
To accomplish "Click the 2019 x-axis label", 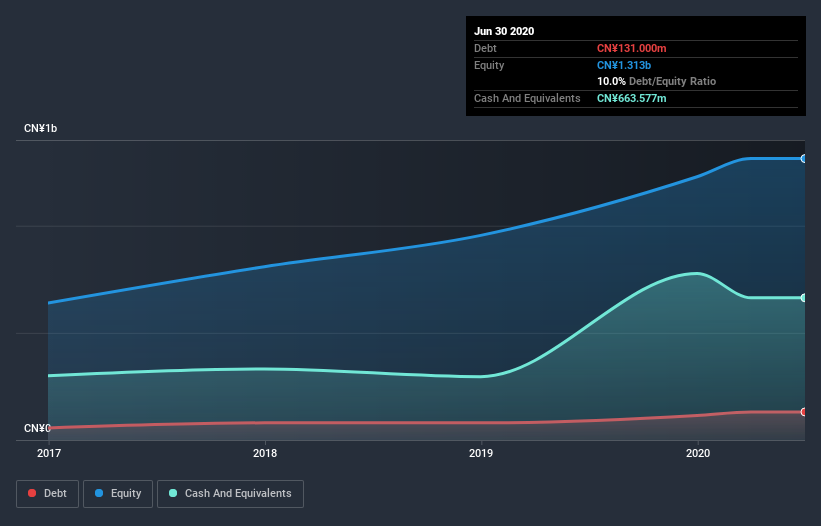I will [x=481, y=453].
